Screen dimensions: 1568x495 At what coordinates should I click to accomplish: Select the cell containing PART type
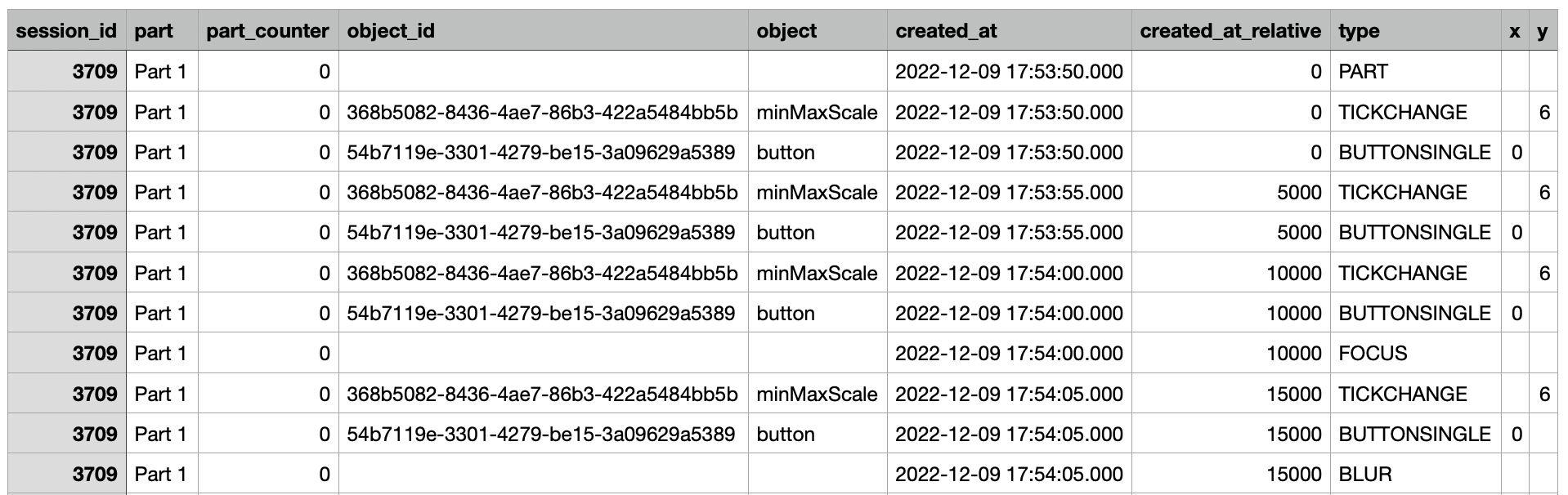tap(1416, 72)
